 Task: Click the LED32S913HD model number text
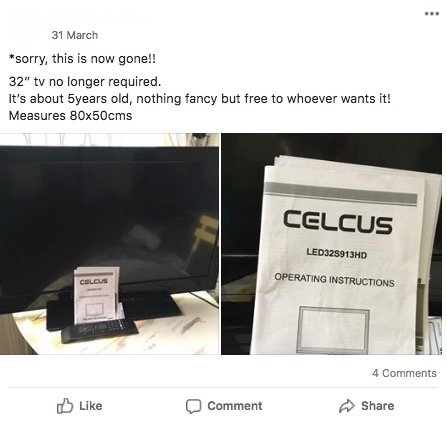[337, 253]
